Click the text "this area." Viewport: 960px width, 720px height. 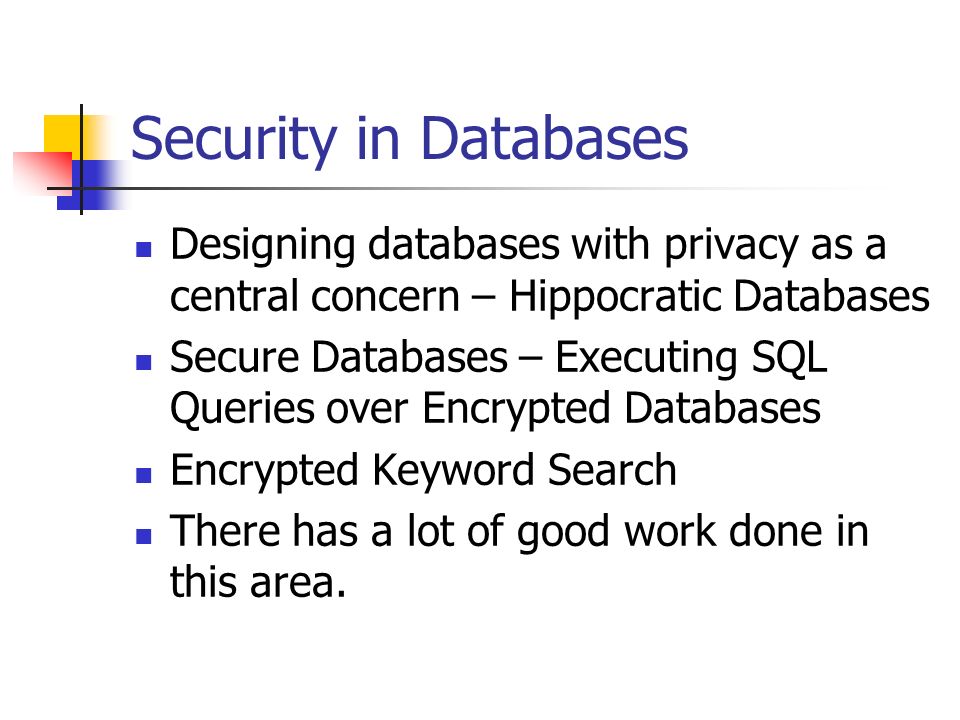258,582
